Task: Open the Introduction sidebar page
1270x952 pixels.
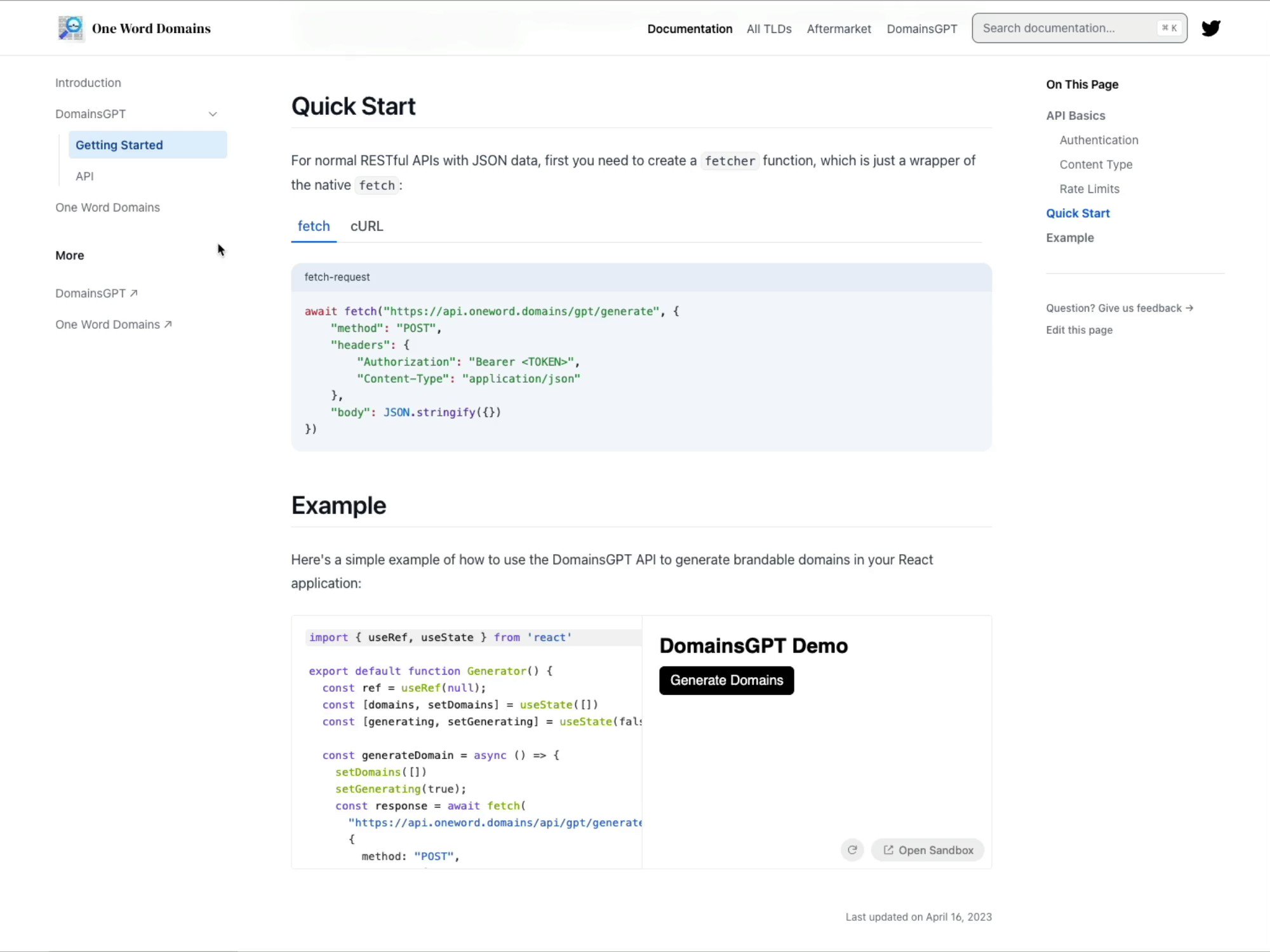Action: pos(88,83)
